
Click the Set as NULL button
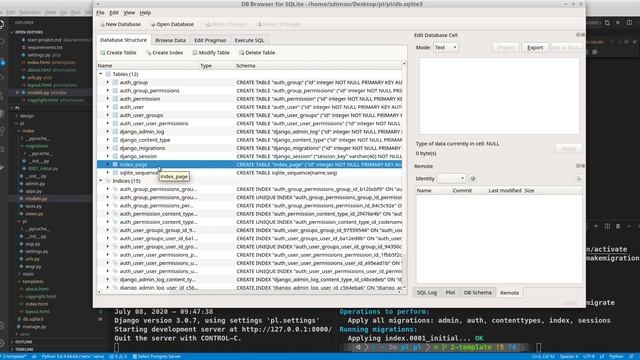567,48
